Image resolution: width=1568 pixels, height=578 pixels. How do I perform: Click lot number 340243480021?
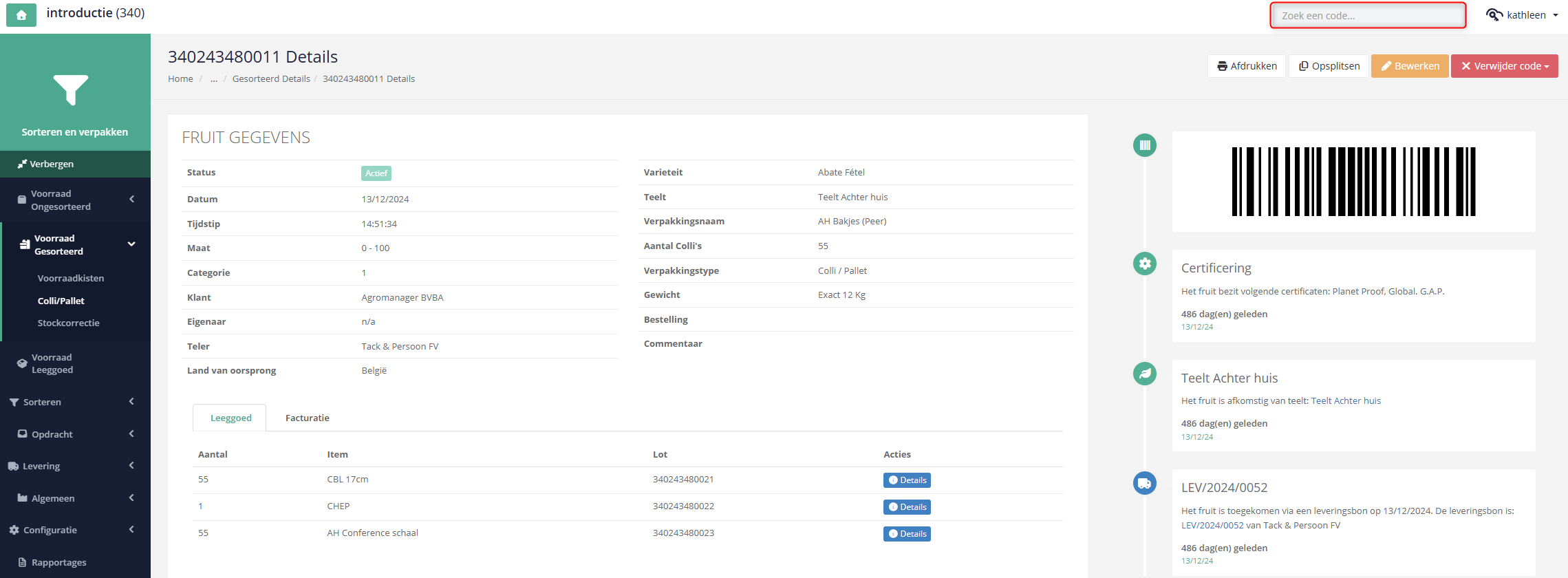[683, 479]
